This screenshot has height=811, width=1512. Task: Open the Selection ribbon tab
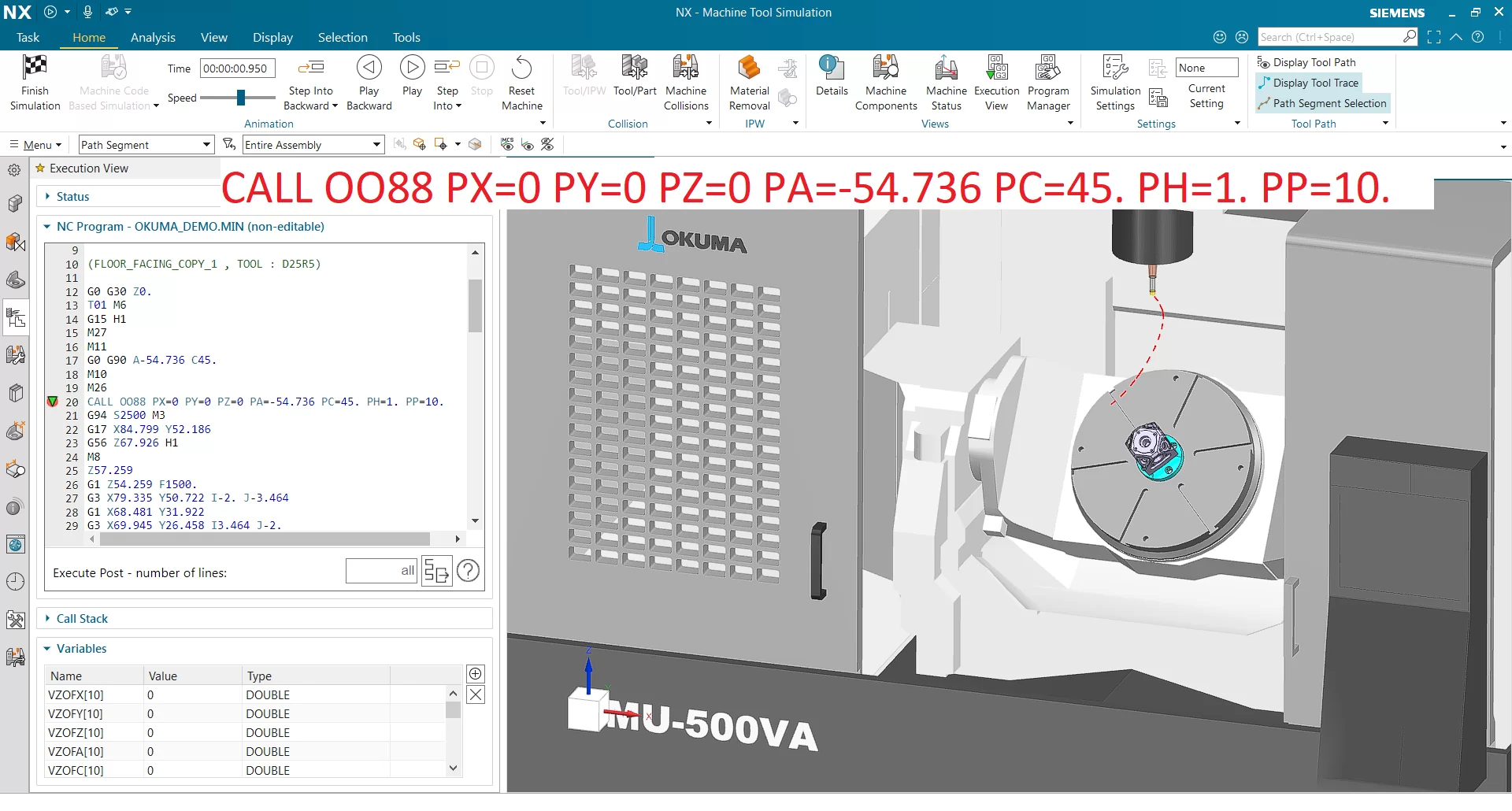click(343, 38)
